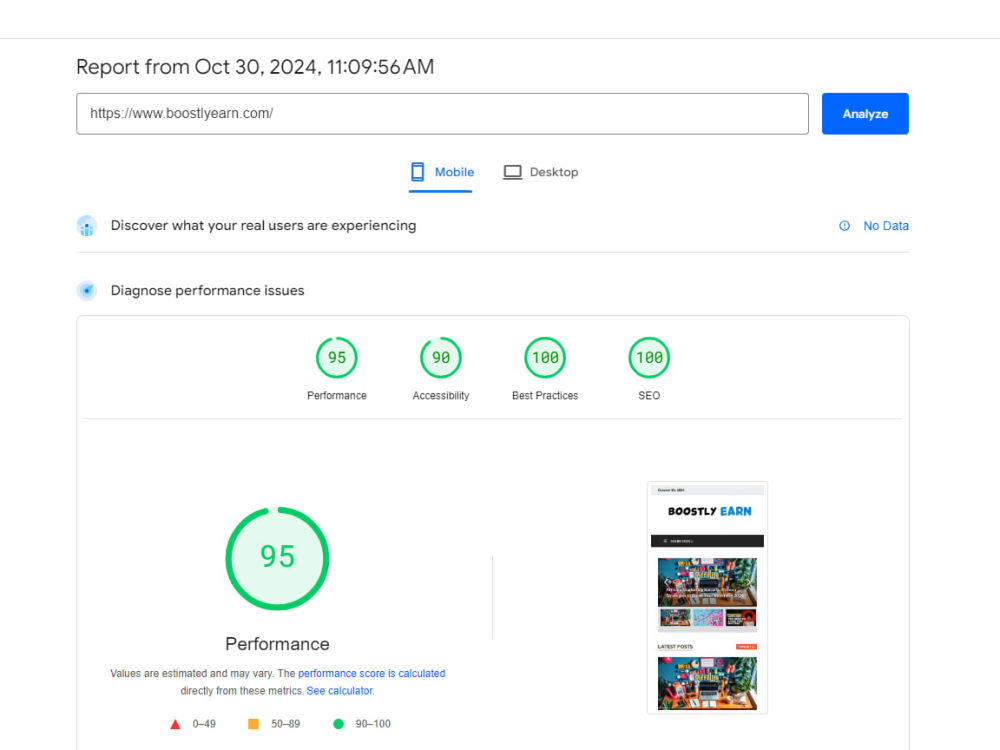Click the Accessibility label
1000x750 pixels.
[x=441, y=395]
